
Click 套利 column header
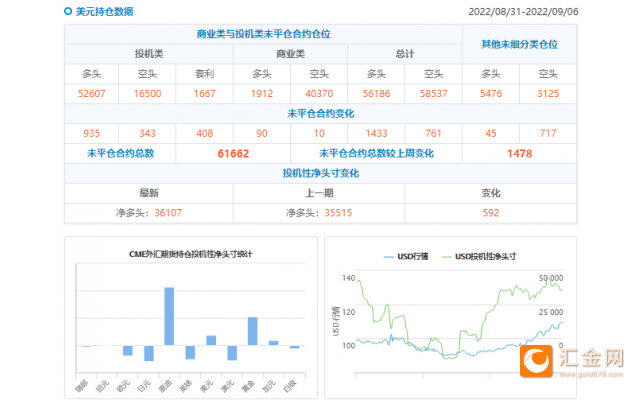[x=204, y=74]
